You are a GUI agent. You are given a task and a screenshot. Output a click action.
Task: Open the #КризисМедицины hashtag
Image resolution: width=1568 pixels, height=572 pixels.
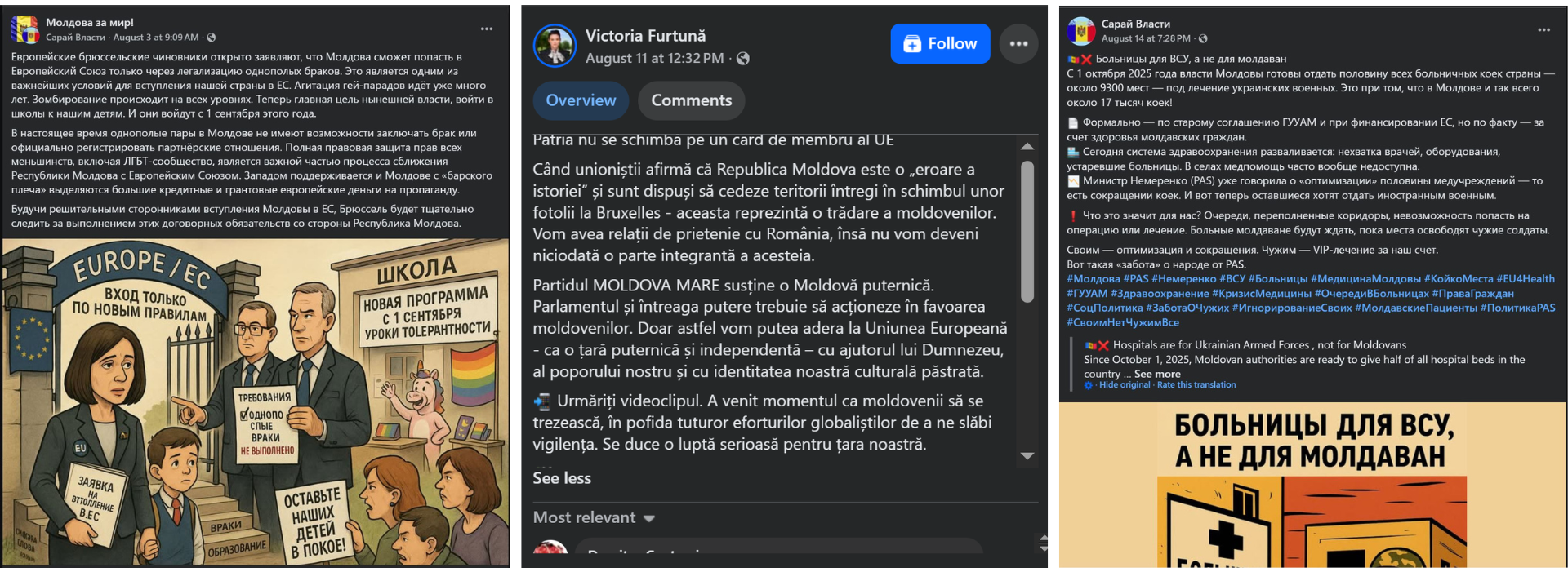coord(1261,294)
